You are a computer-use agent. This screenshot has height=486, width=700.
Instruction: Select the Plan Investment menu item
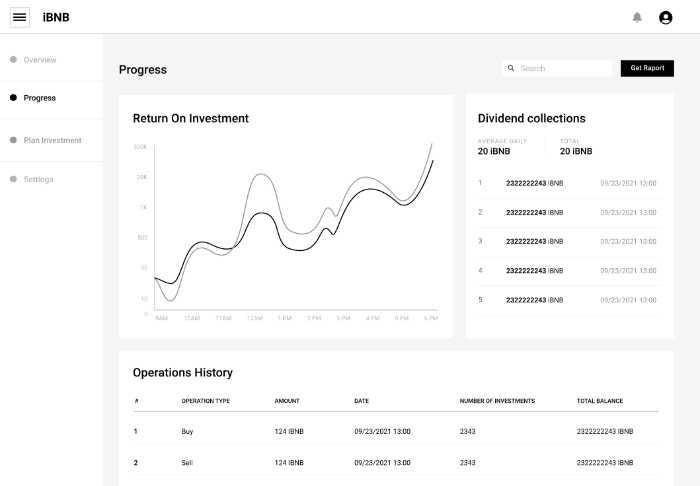(52, 140)
